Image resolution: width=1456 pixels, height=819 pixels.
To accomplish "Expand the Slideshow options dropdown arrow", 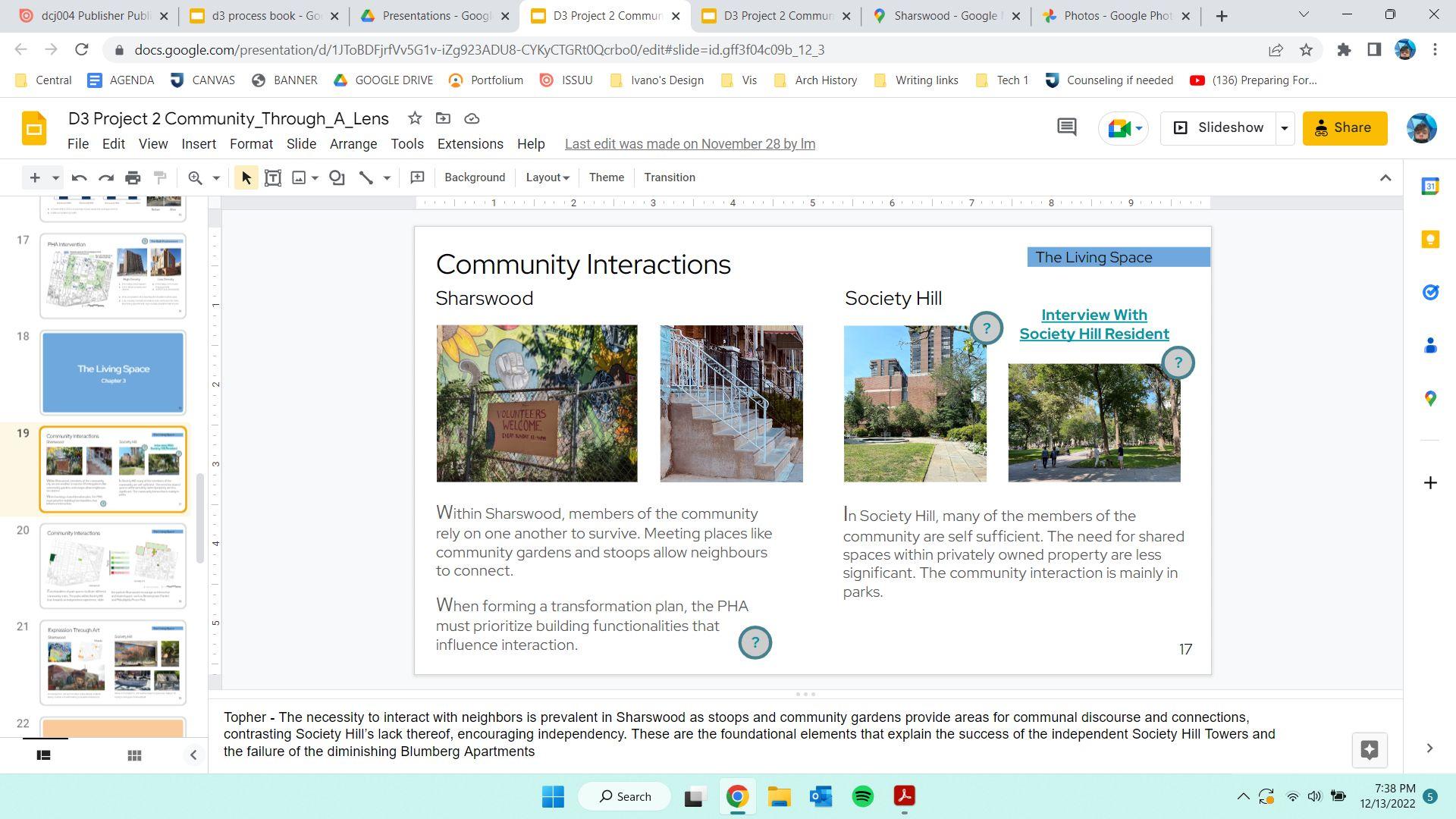I will click(1284, 128).
